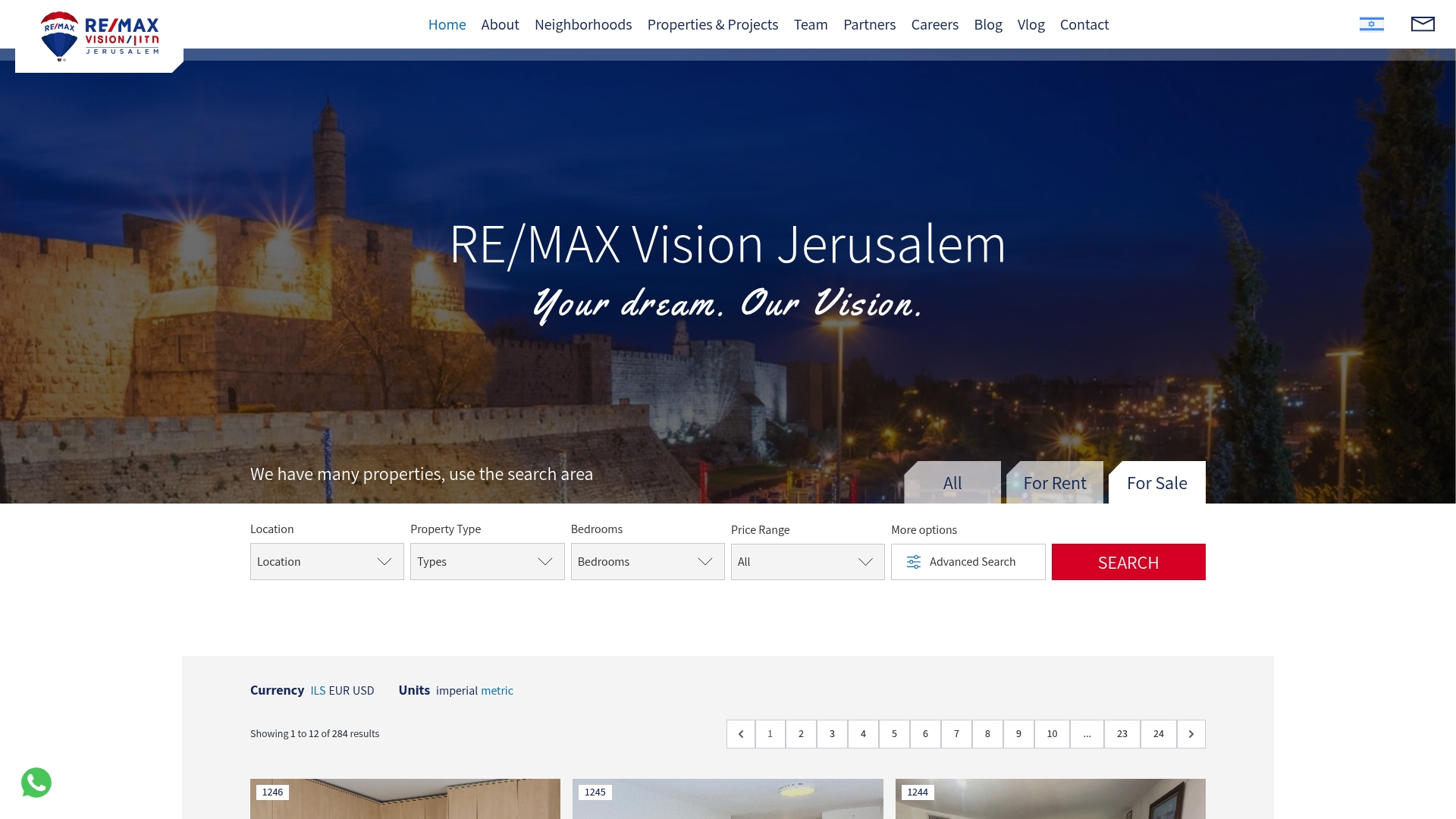
Task: Open the Price Range selector
Action: [807, 561]
